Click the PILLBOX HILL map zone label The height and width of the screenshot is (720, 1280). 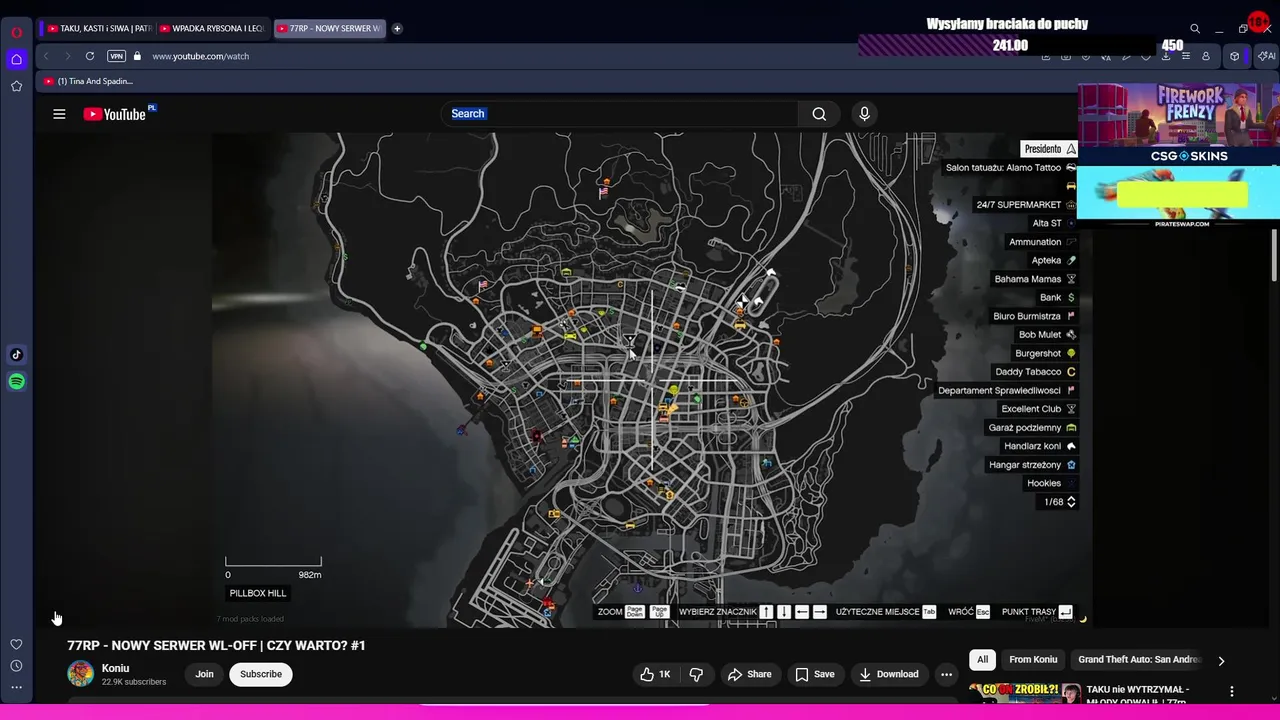(x=258, y=593)
